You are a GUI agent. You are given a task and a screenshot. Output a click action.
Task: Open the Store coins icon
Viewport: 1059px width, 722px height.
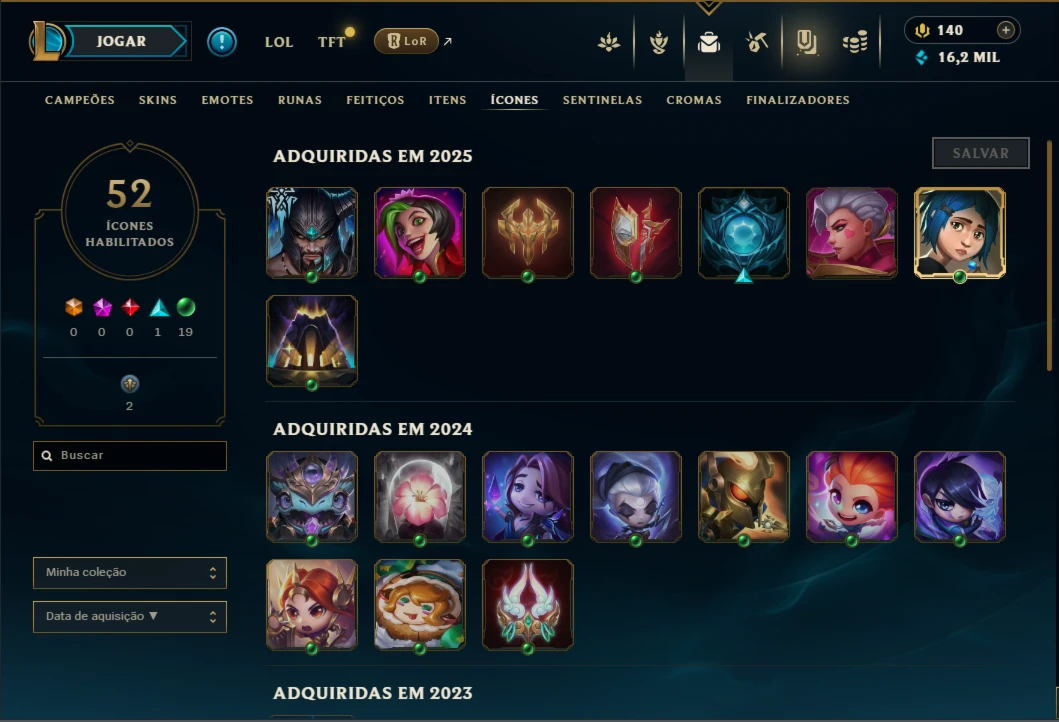pyautogui.click(x=855, y=43)
